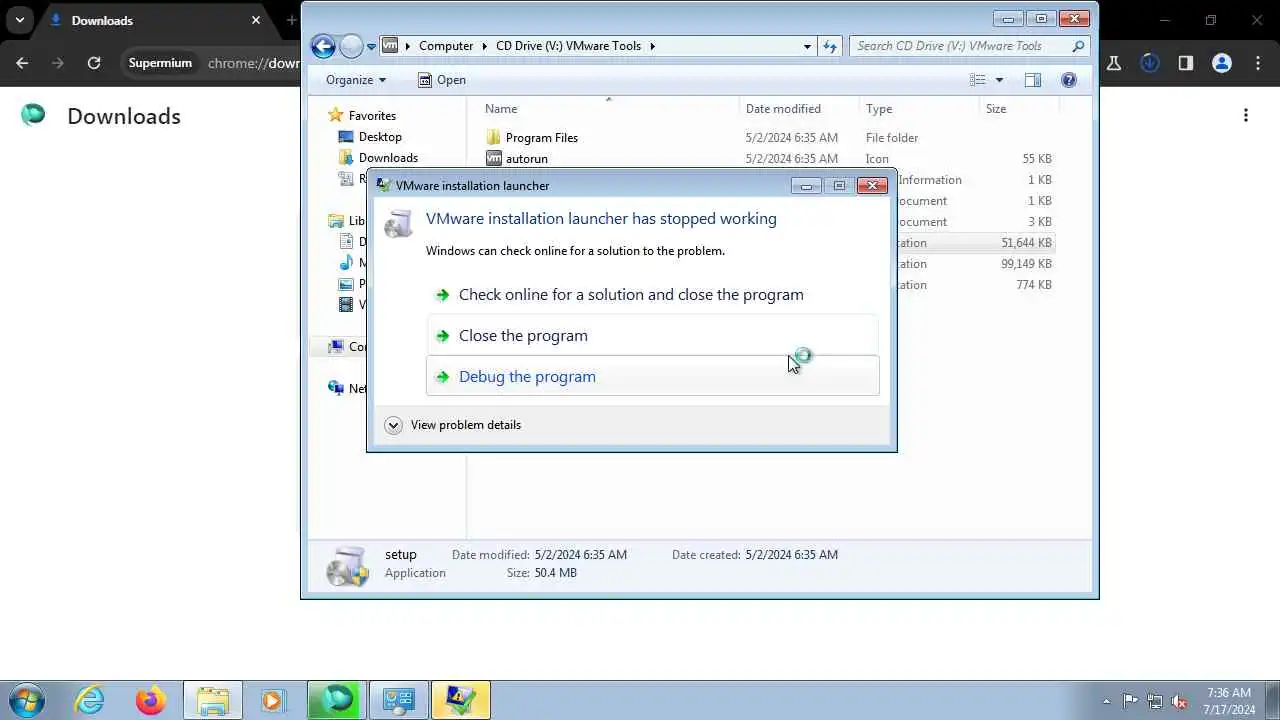1280x720 pixels.
Task: Click the 774 KB size cell
Action: point(1033,285)
